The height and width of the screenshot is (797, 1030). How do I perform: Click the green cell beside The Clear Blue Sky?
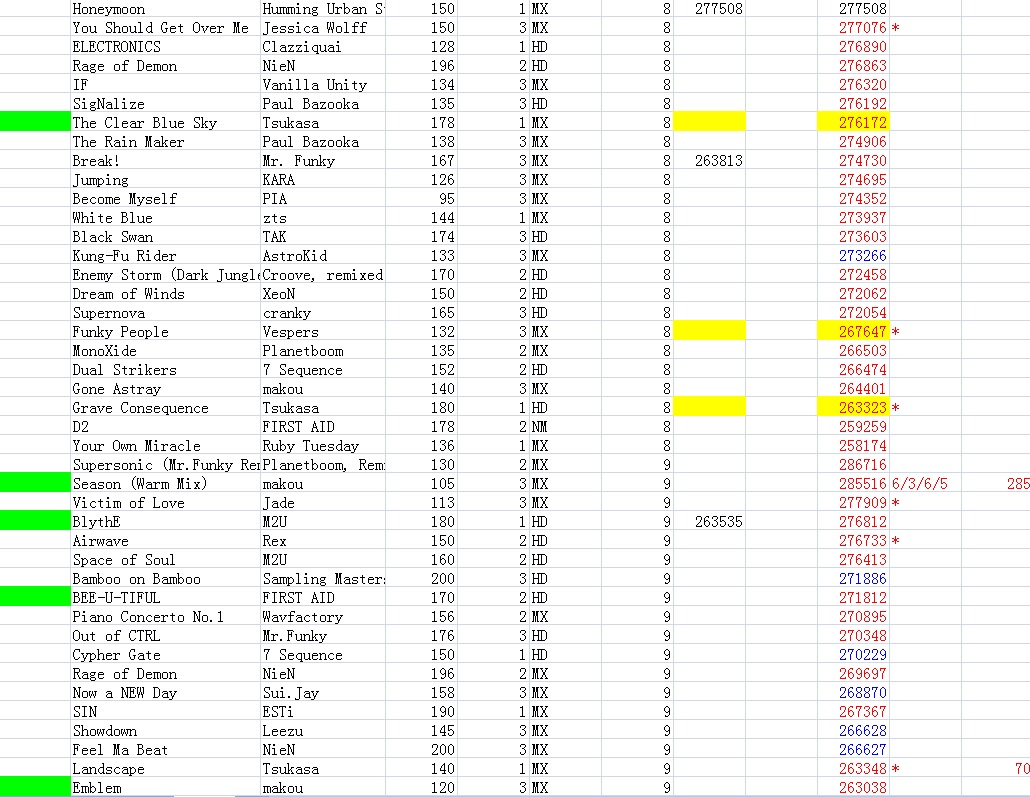[x=35, y=122]
